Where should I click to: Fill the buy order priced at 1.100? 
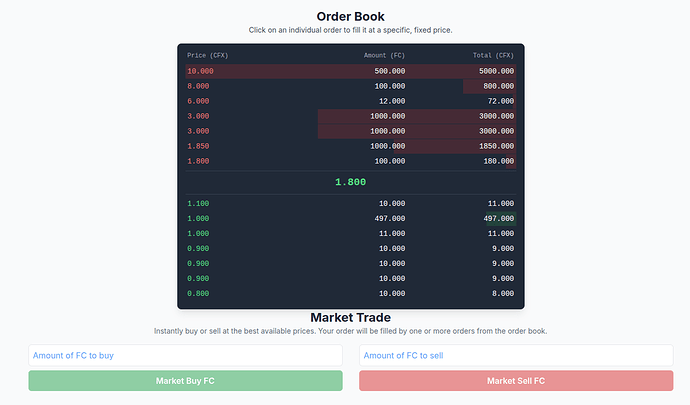(x=350, y=204)
